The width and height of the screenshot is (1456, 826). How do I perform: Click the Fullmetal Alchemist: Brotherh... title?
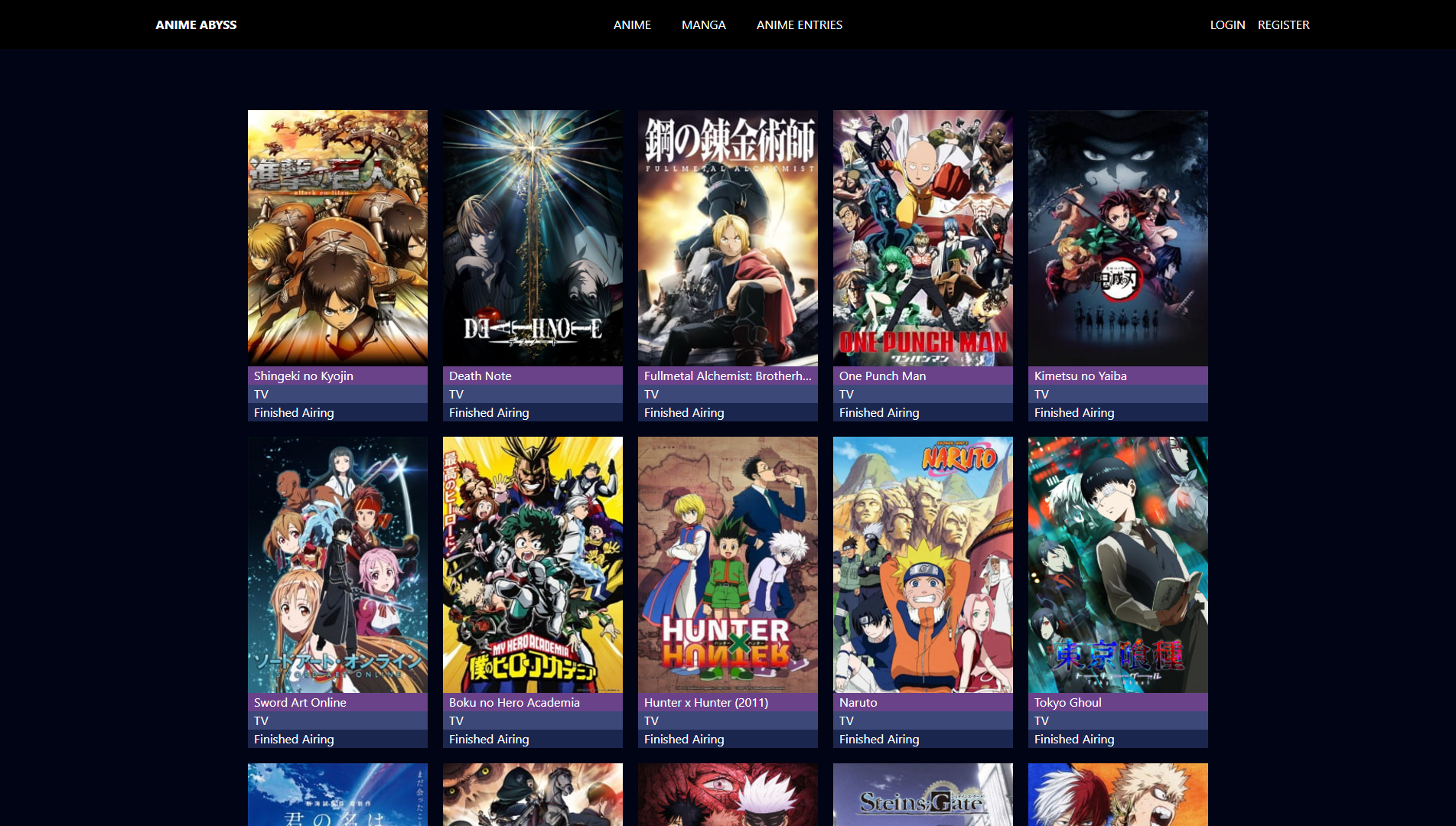point(728,376)
